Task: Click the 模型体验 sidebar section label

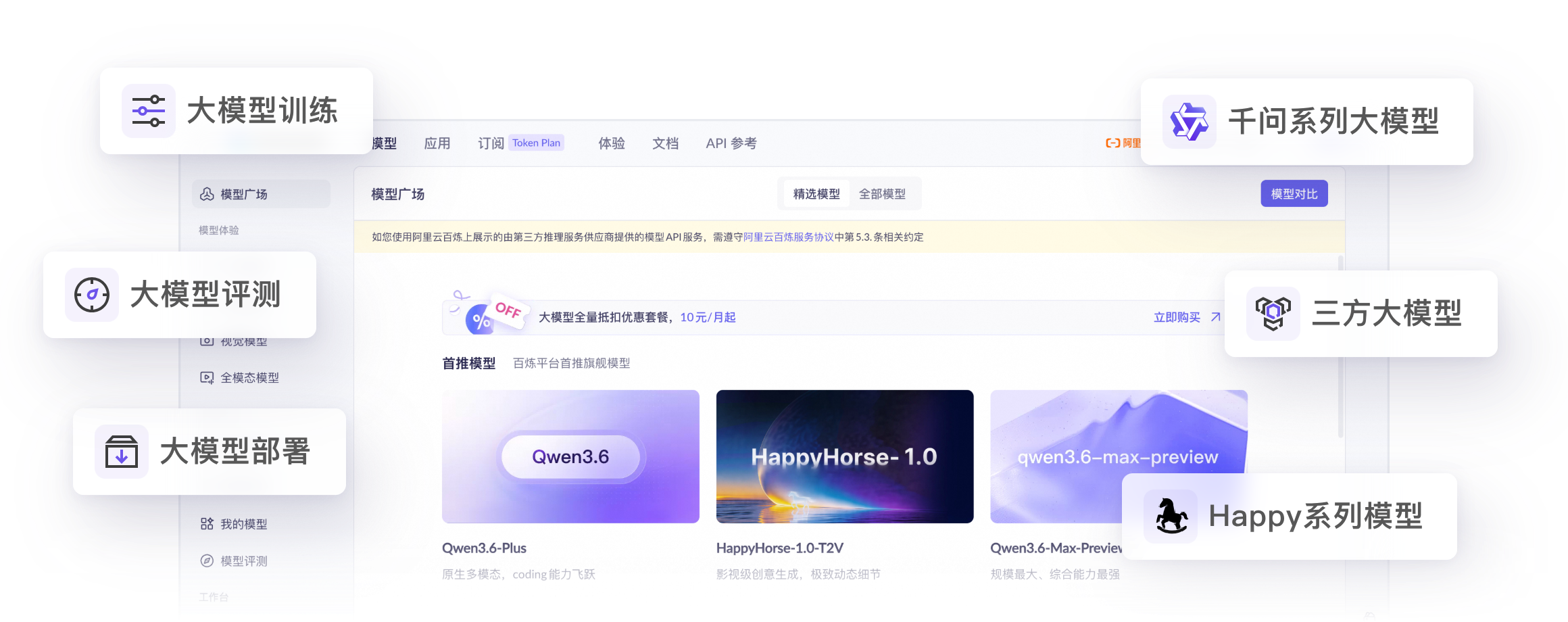Action: [219, 231]
